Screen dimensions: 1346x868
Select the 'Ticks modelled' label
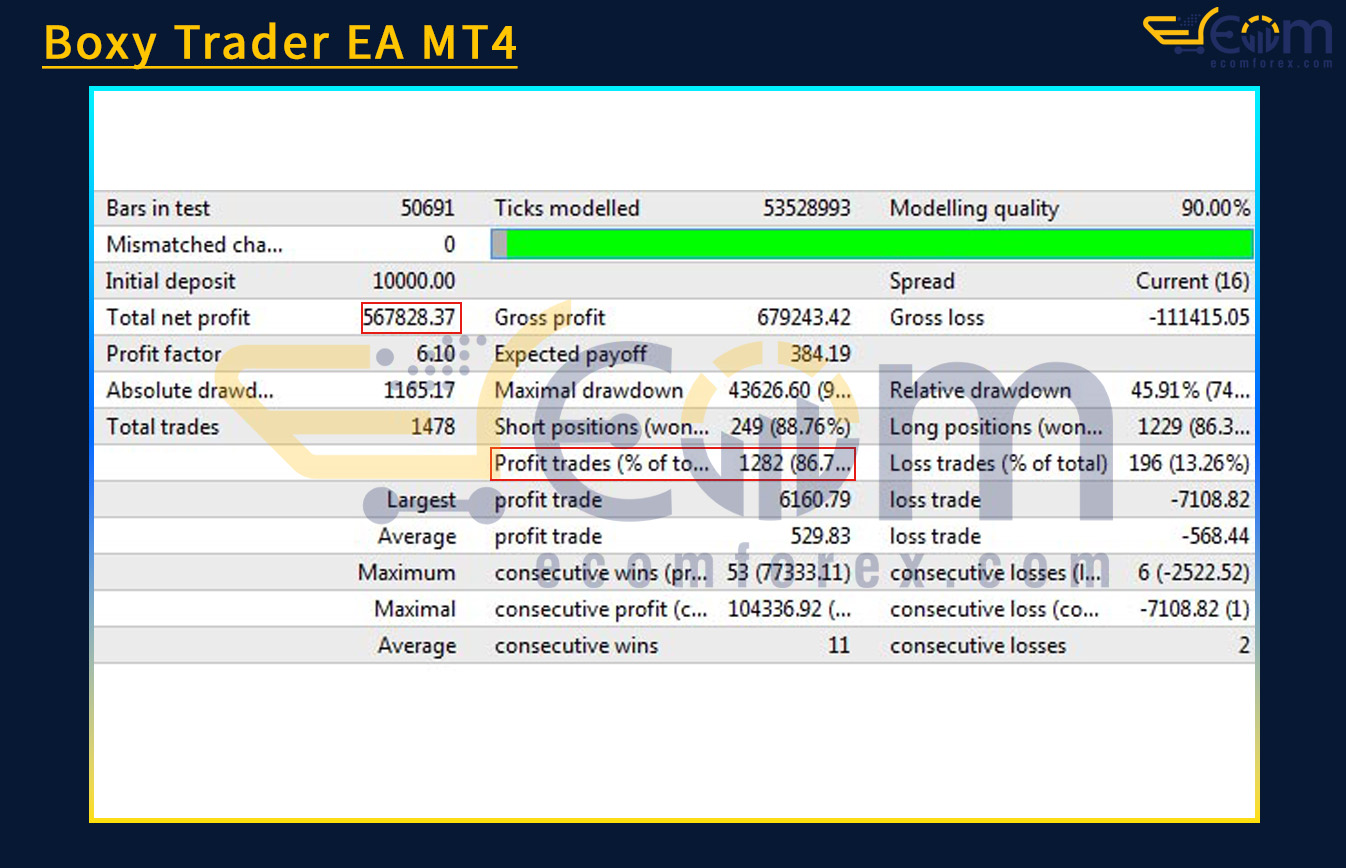point(567,208)
